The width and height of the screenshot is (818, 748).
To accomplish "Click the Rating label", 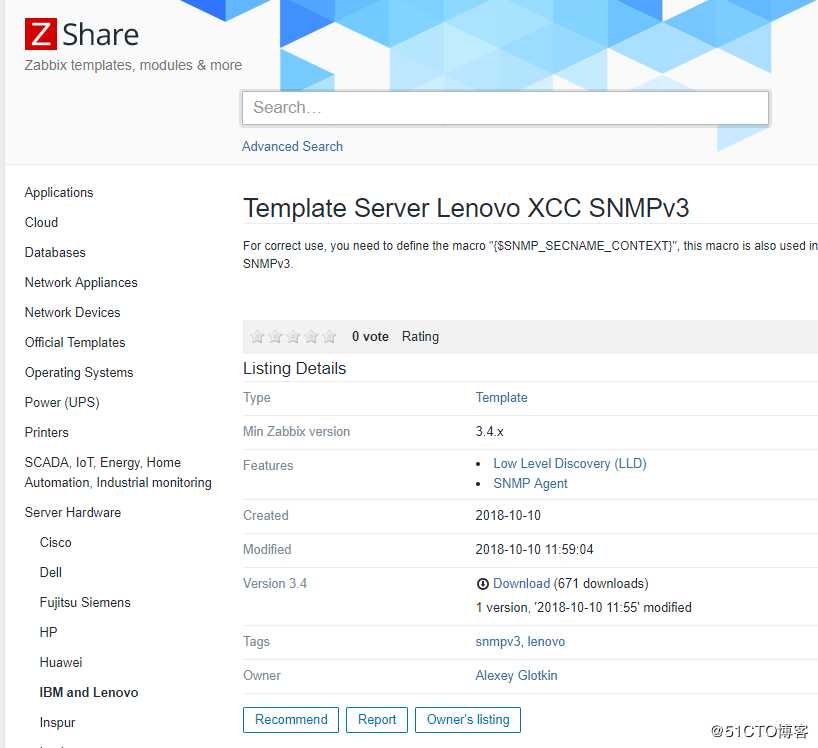I will 420,336.
